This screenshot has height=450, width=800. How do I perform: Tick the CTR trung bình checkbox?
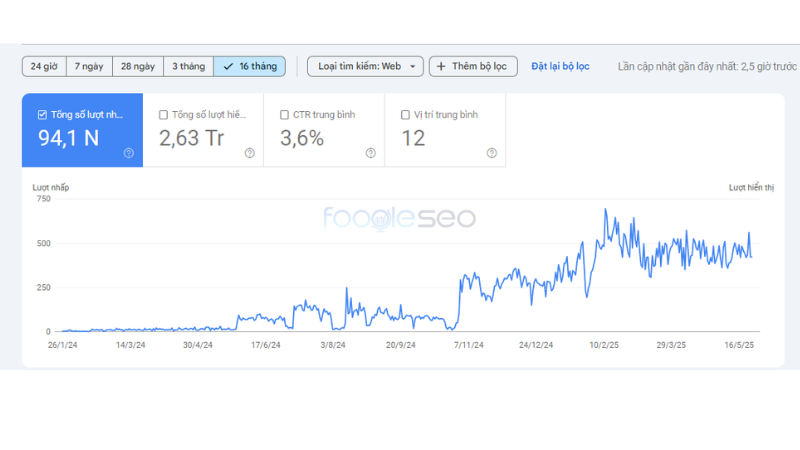(x=285, y=115)
